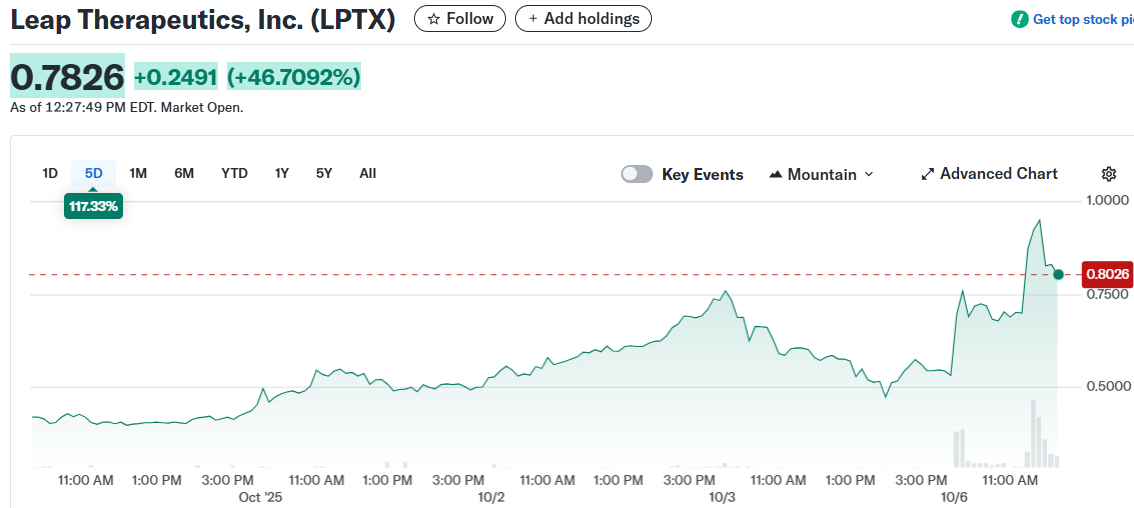
Task: Select the YTD range tab
Action: click(234, 173)
